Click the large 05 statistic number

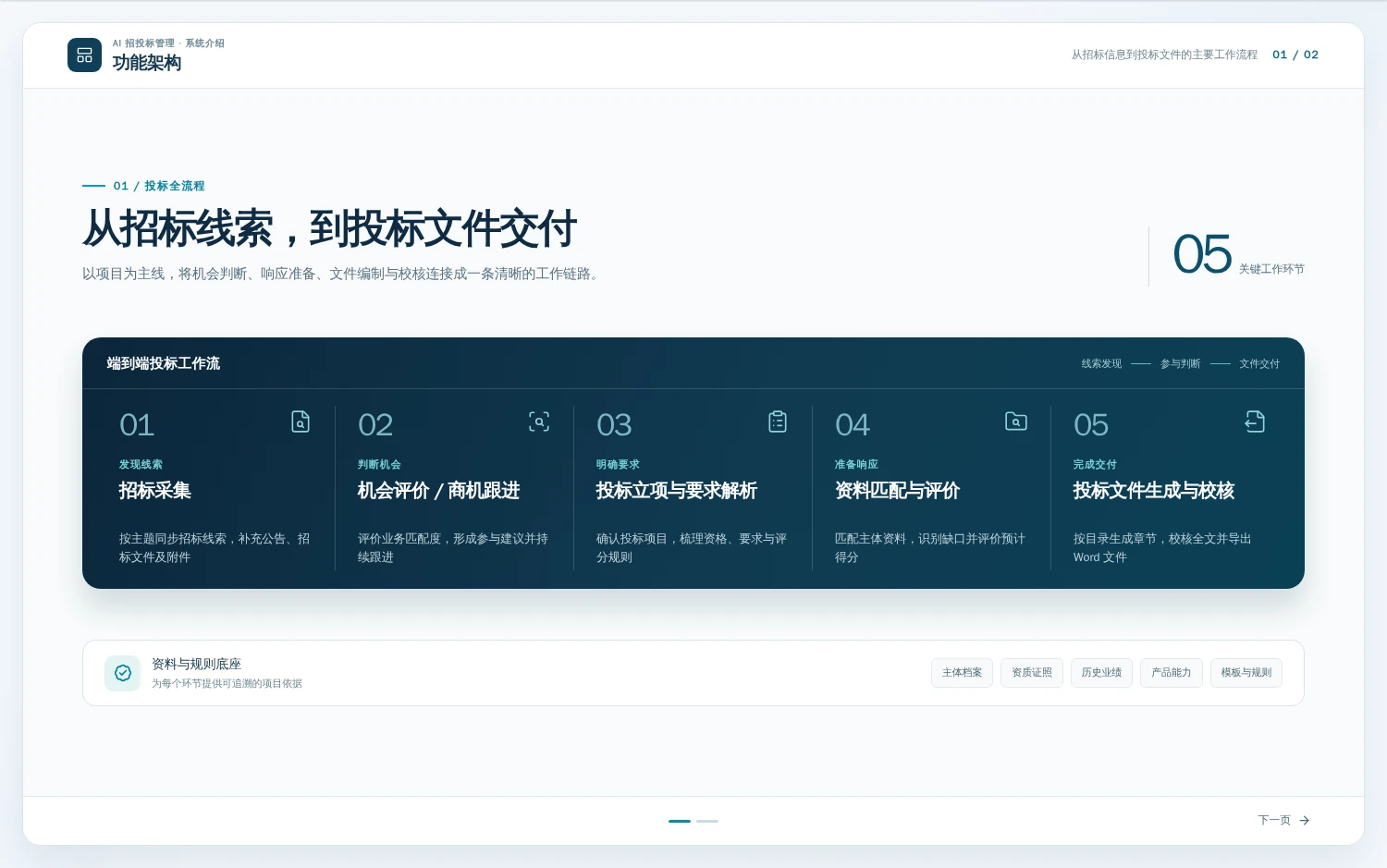[x=1202, y=254]
